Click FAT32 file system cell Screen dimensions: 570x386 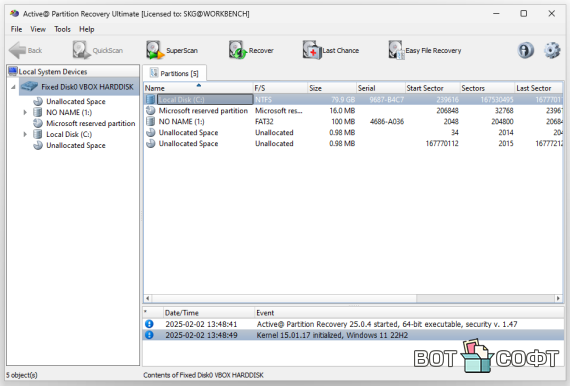[264, 121]
